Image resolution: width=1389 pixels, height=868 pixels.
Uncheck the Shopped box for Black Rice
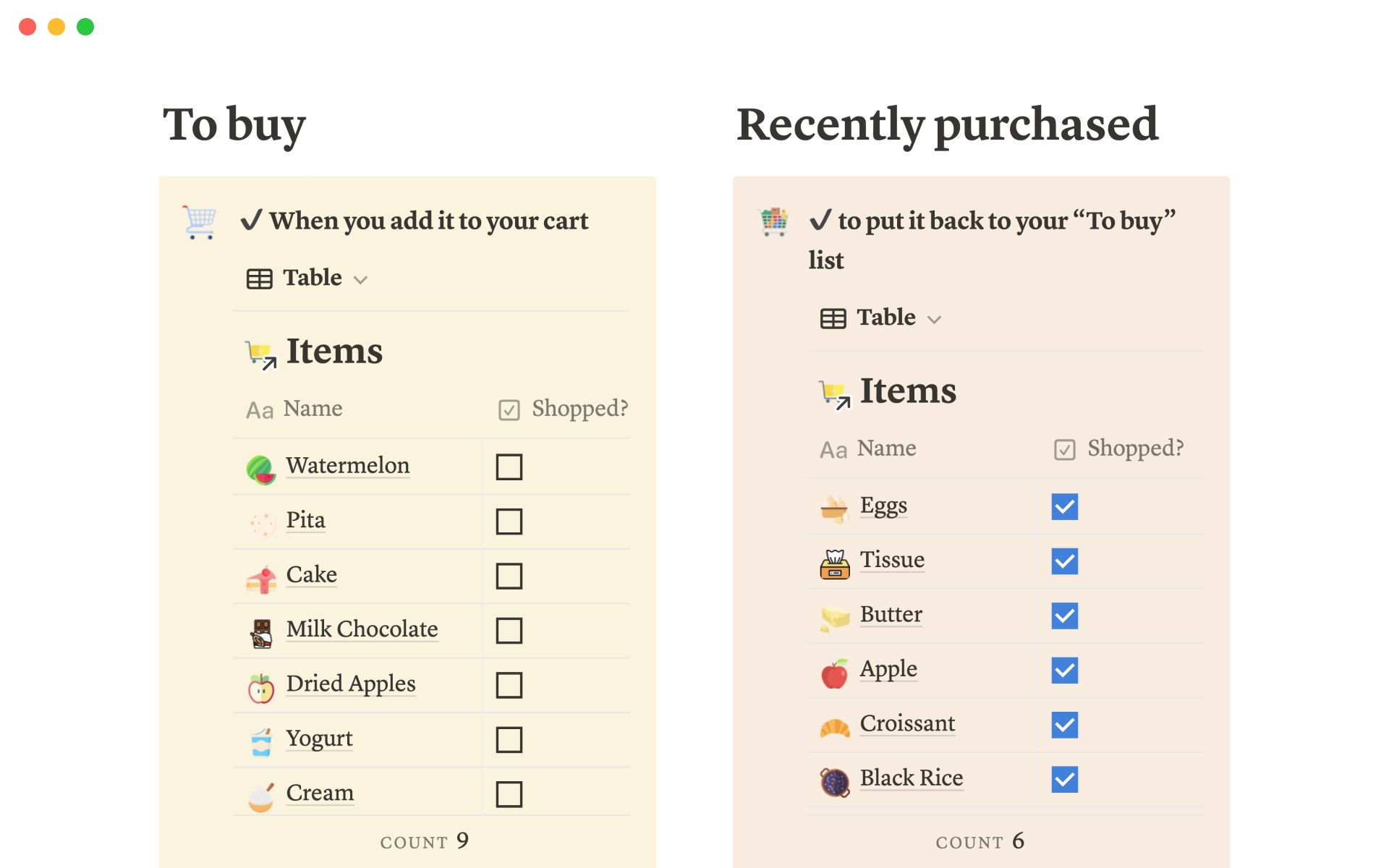[x=1064, y=780]
